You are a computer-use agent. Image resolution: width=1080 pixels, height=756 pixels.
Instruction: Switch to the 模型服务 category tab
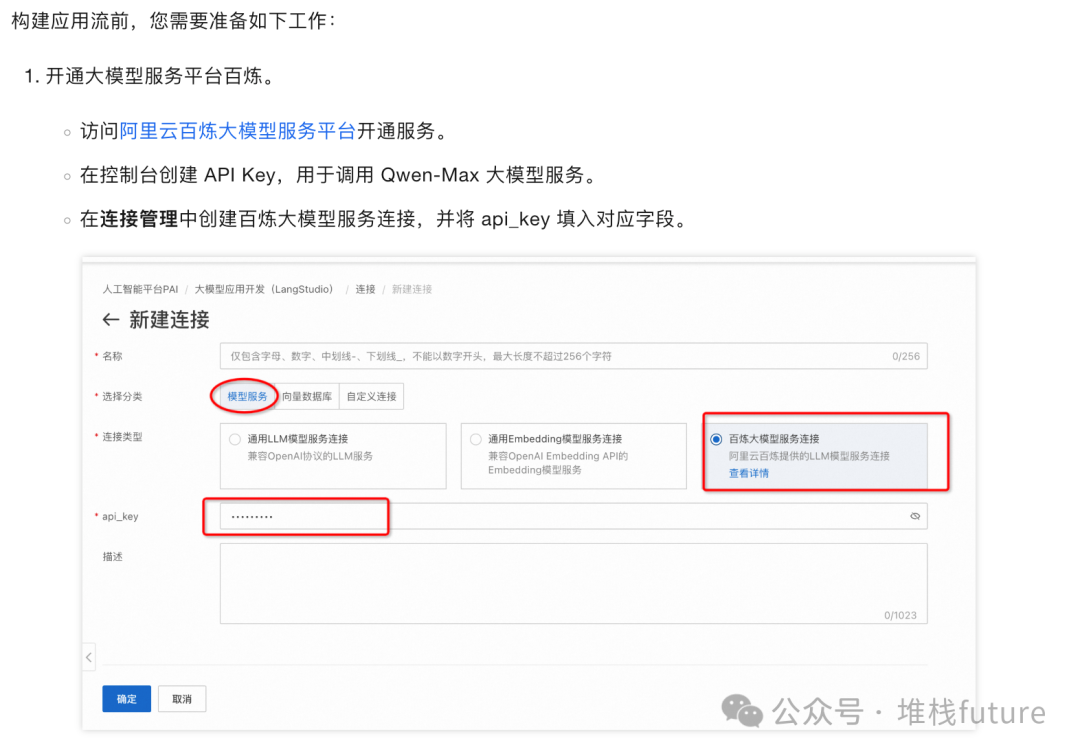point(247,397)
